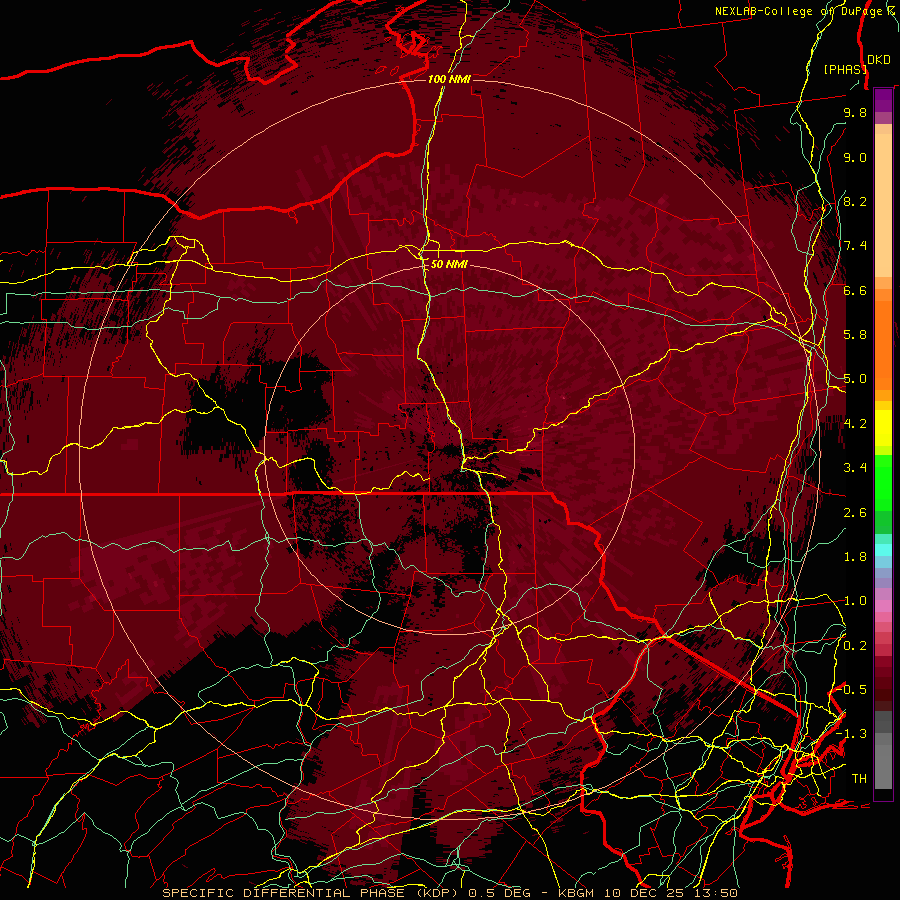900x900 pixels.
Task: Click the 9.8 value on the color scale
Action: pos(855,112)
